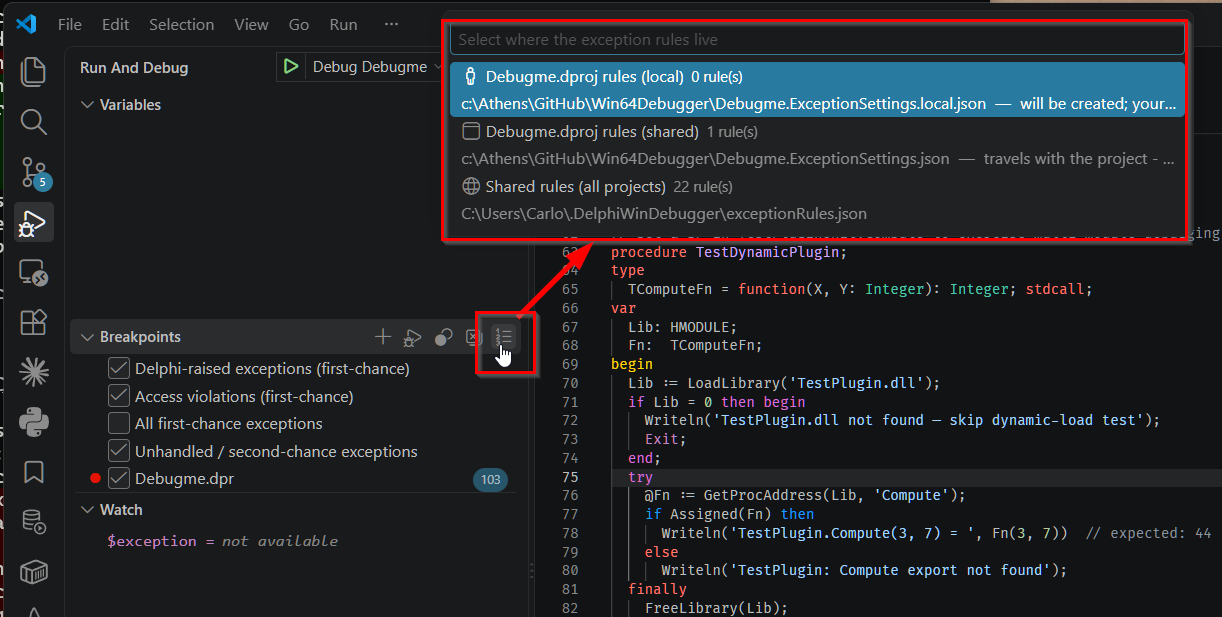Open the View menu
Viewport: 1222px width, 617px height.
point(251,24)
